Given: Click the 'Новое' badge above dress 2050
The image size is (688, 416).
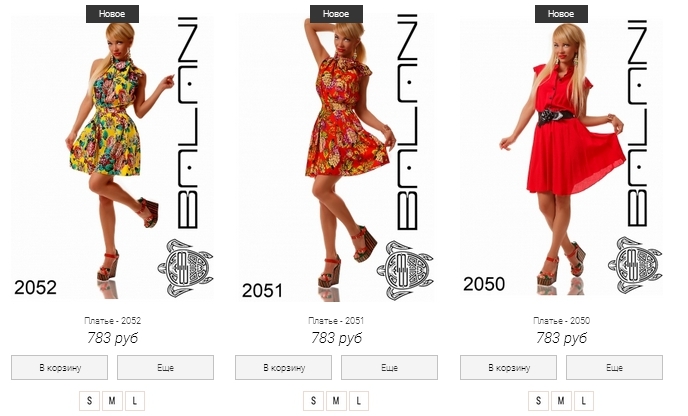Looking at the screenshot, I should [561, 14].
